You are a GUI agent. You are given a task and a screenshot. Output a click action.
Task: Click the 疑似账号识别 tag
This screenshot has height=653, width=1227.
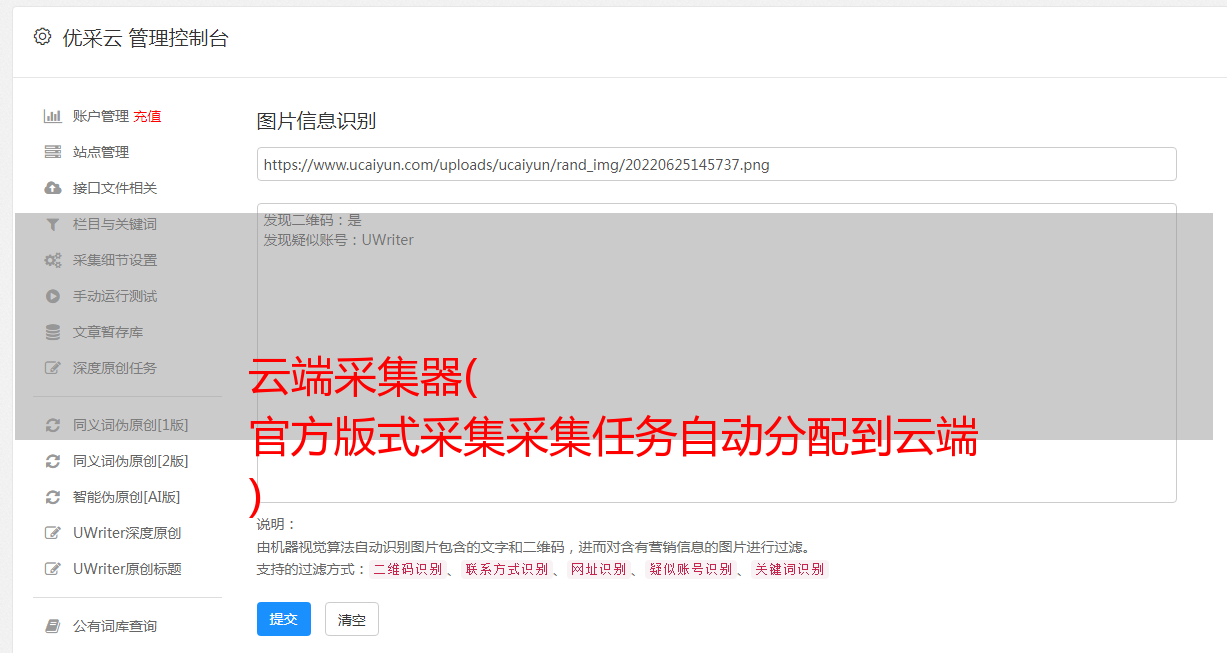690,569
